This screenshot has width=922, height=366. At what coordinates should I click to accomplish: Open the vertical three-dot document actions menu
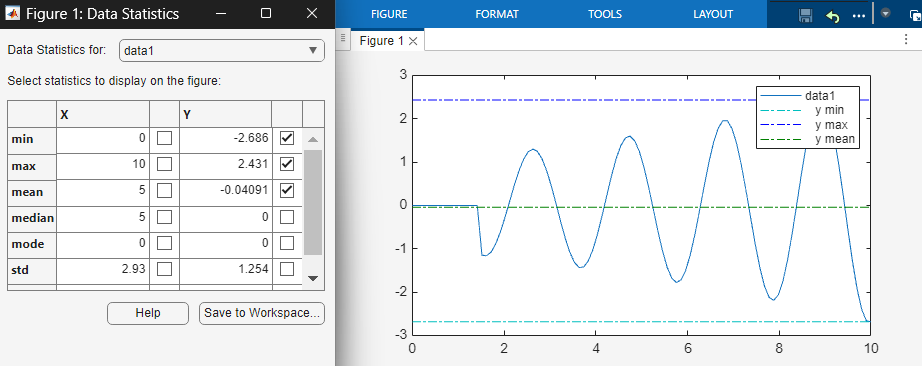[906, 39]
